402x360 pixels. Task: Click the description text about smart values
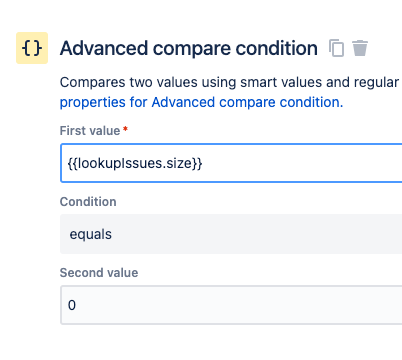point(229,82)
